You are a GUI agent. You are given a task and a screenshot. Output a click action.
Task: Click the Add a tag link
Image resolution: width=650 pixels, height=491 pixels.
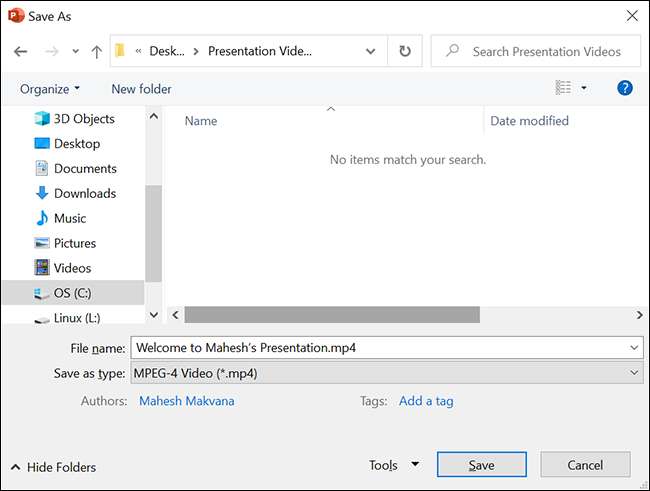pyautogui.click(x=426, y=401)
